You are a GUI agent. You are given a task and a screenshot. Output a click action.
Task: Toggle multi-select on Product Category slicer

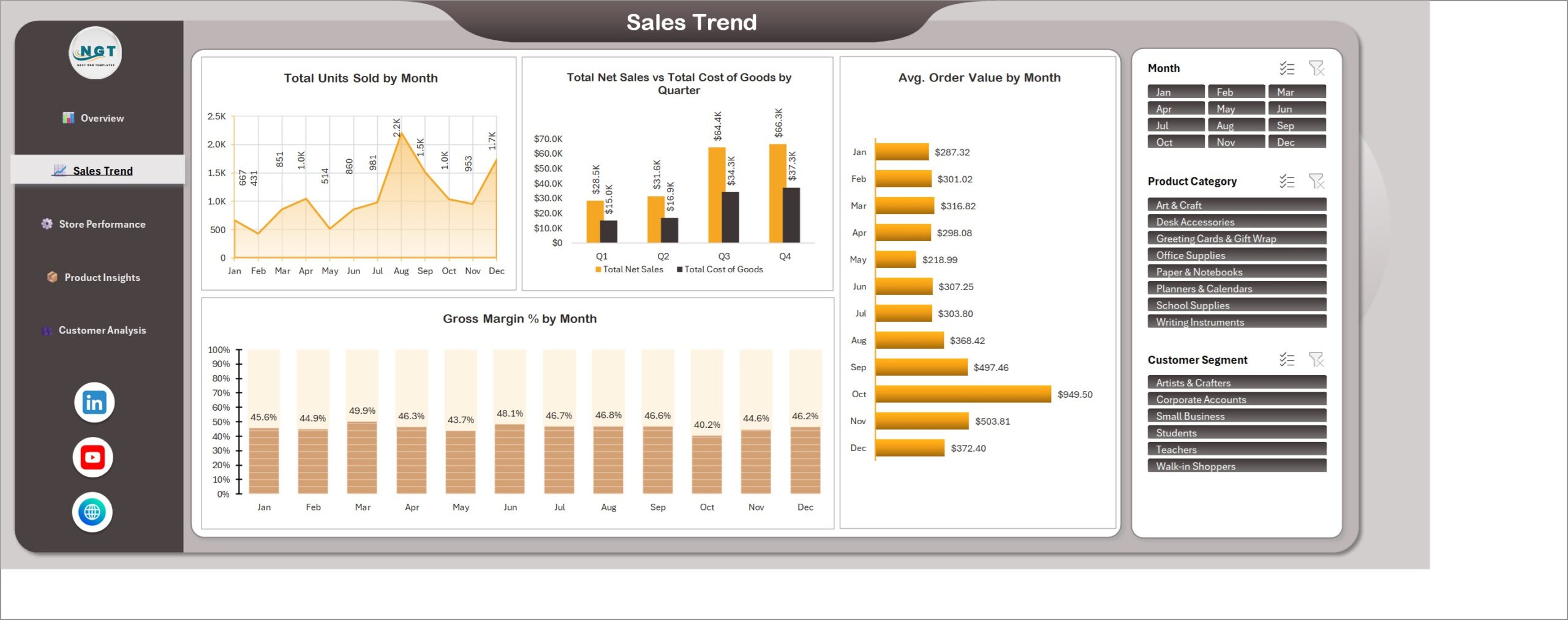click(x=1287, y=181)
